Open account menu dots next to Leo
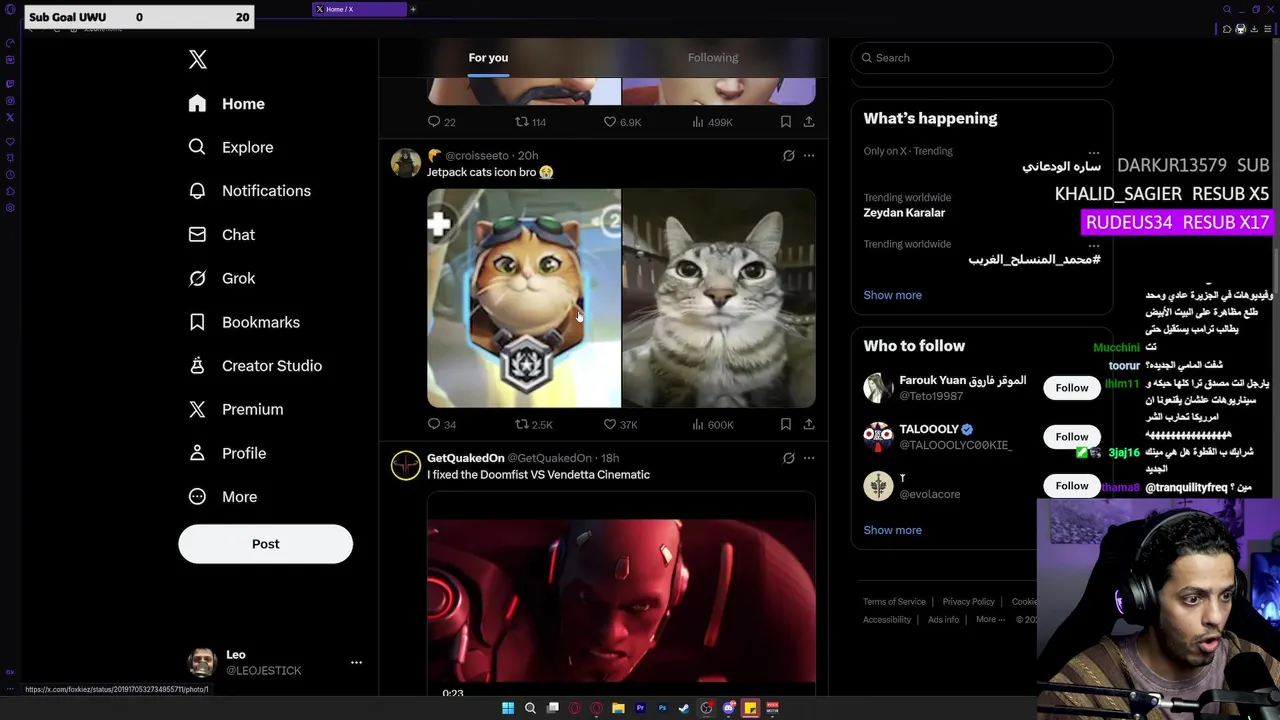 356,662
